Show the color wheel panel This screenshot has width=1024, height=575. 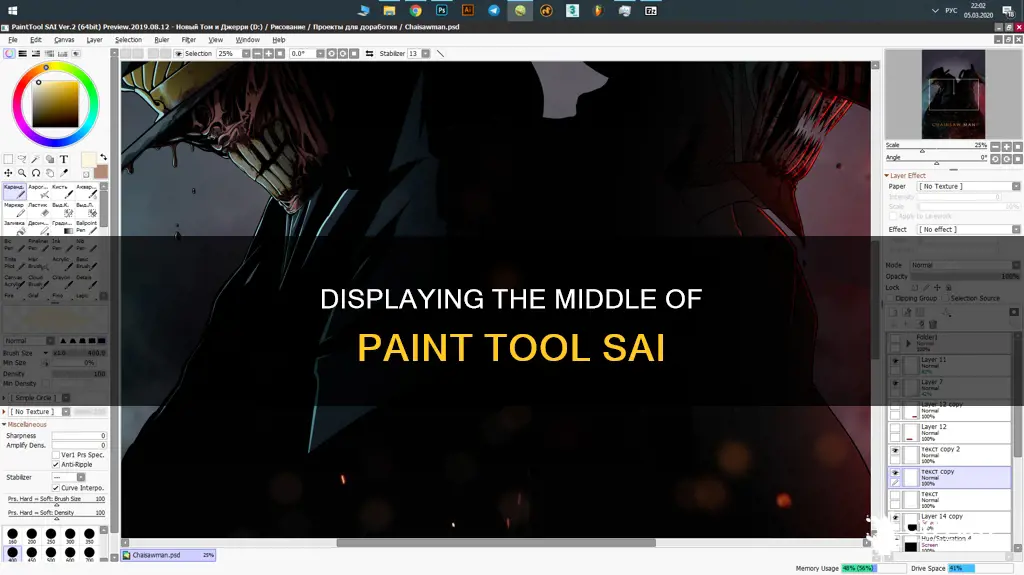[x=9, y=54]
